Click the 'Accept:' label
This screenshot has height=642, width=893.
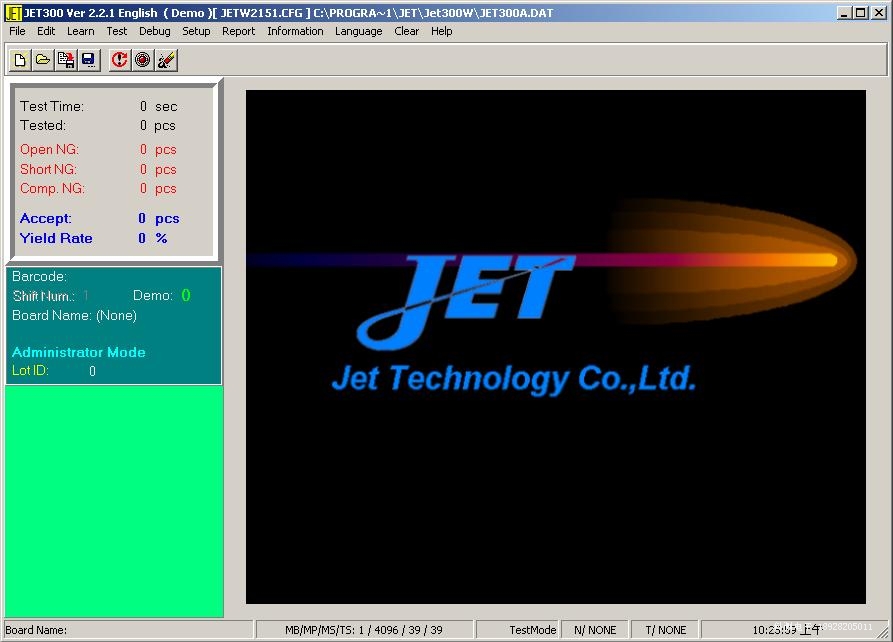pos(46,218)
